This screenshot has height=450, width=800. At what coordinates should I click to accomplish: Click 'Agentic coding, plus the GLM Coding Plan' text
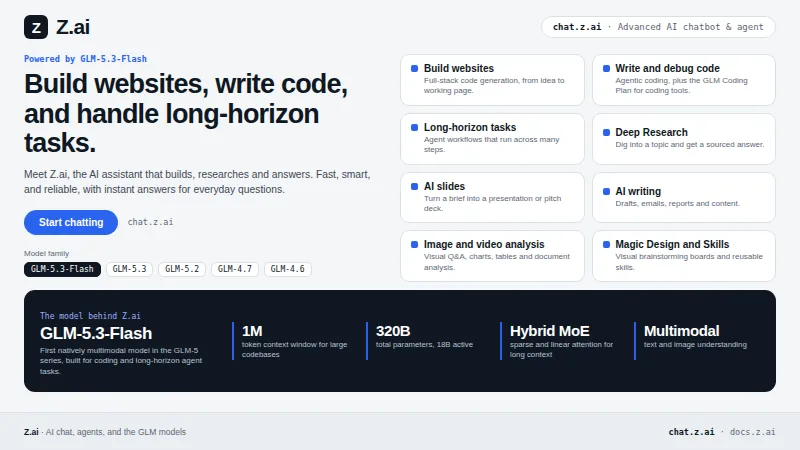point(681,86)
